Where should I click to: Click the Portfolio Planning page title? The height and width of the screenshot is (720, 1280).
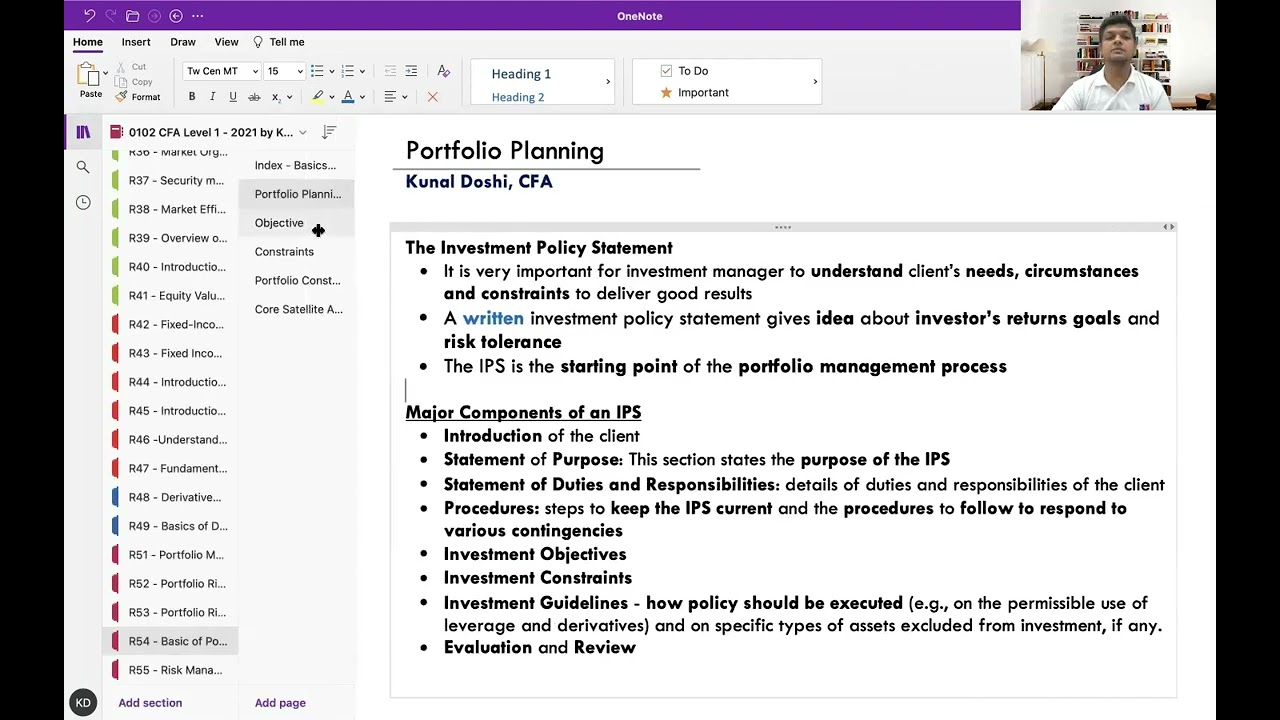pos(505,151)
